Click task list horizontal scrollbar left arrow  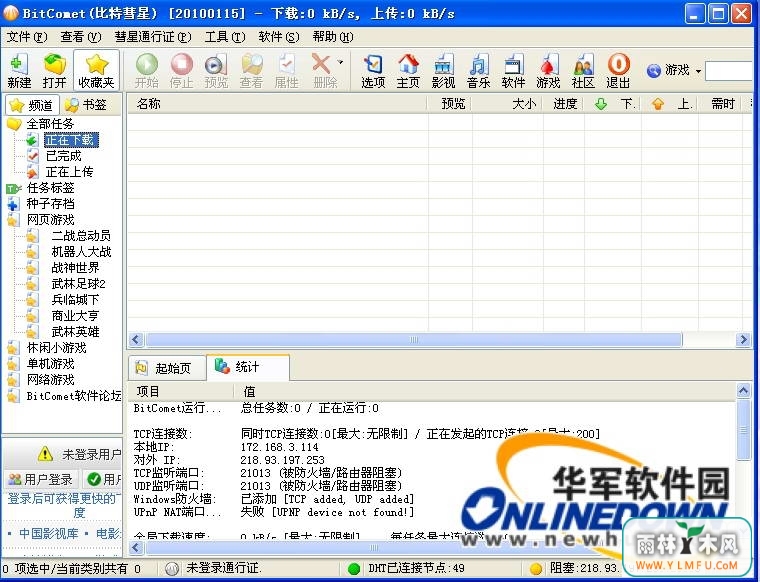(136, 340)
